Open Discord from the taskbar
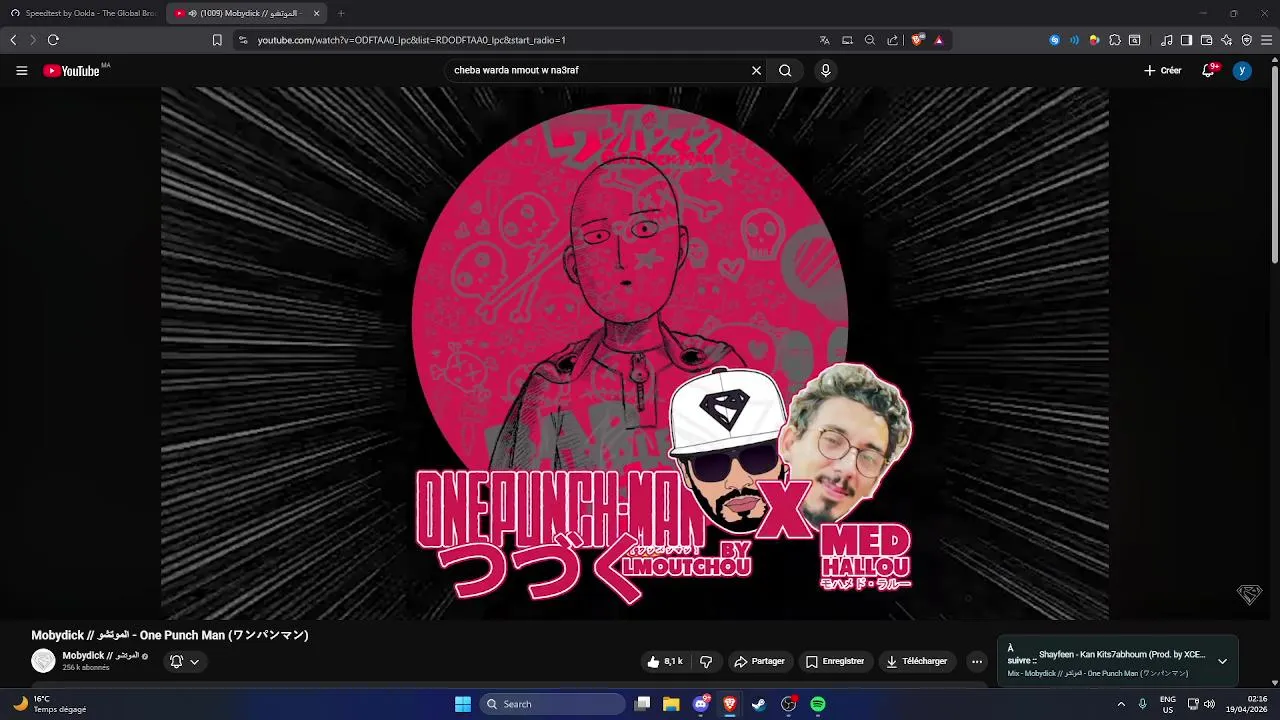This screenshot has height=720, width=1280. click(701, 704)
